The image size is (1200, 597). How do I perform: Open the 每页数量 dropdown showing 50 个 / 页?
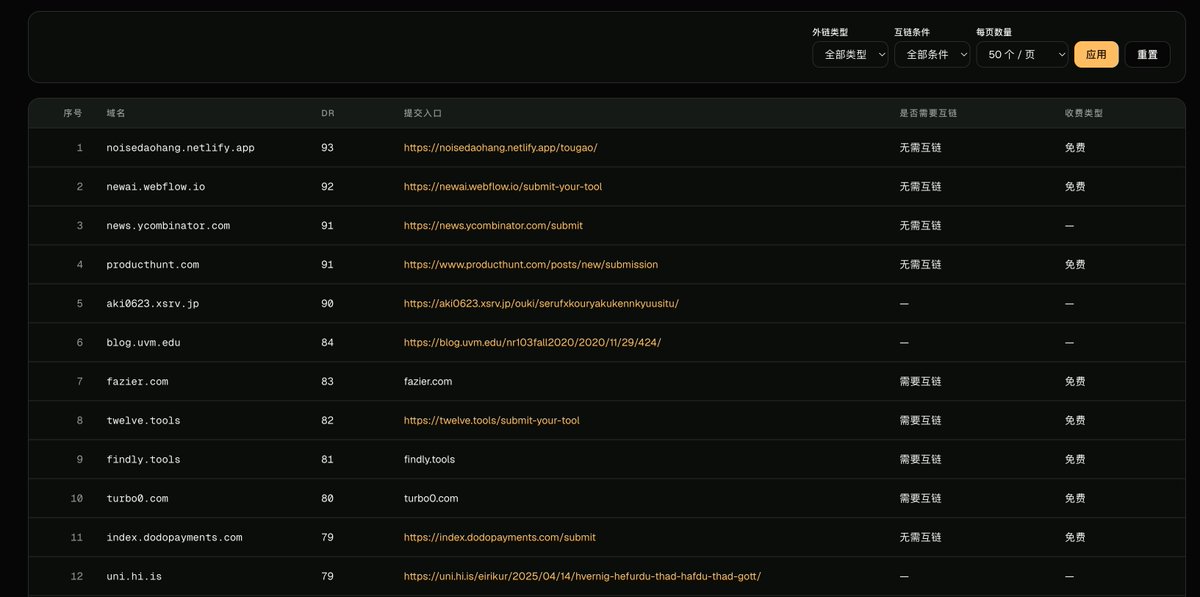point(1022,55)
